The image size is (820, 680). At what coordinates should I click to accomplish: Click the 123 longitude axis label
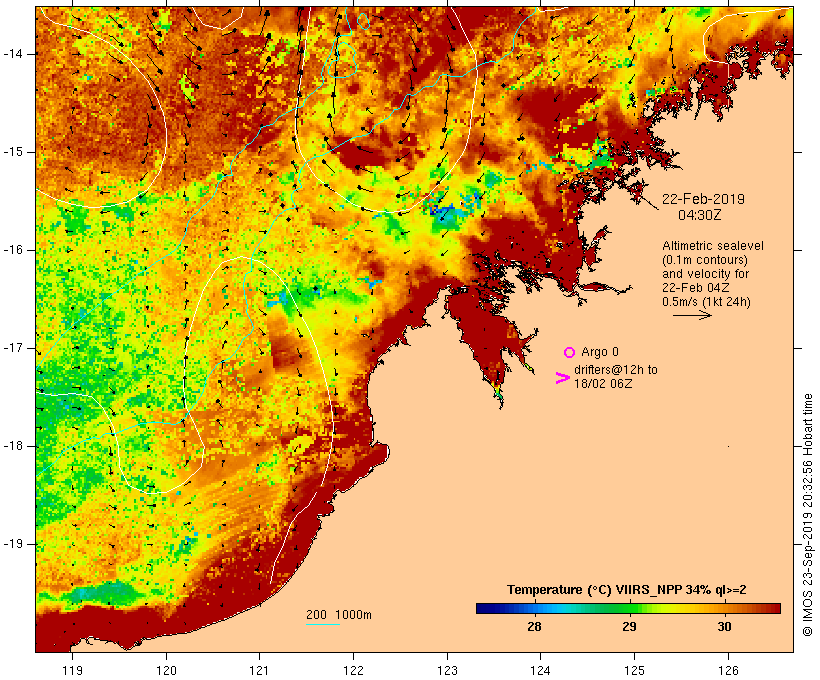click(447, 670)
